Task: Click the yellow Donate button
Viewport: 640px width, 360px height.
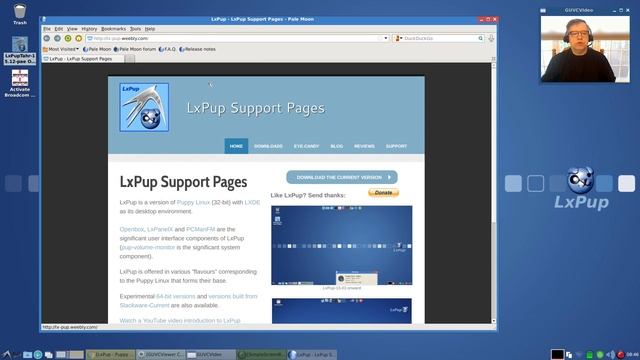Action: 383,193
